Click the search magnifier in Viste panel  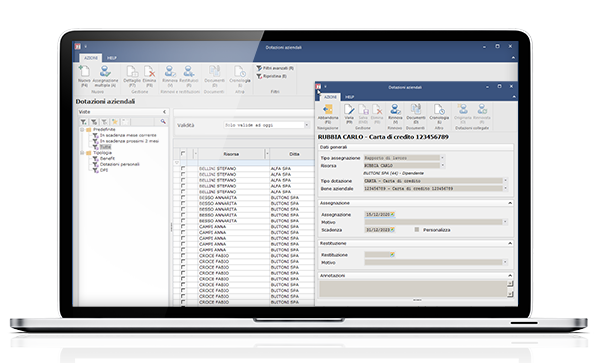[x=163, y=122]
